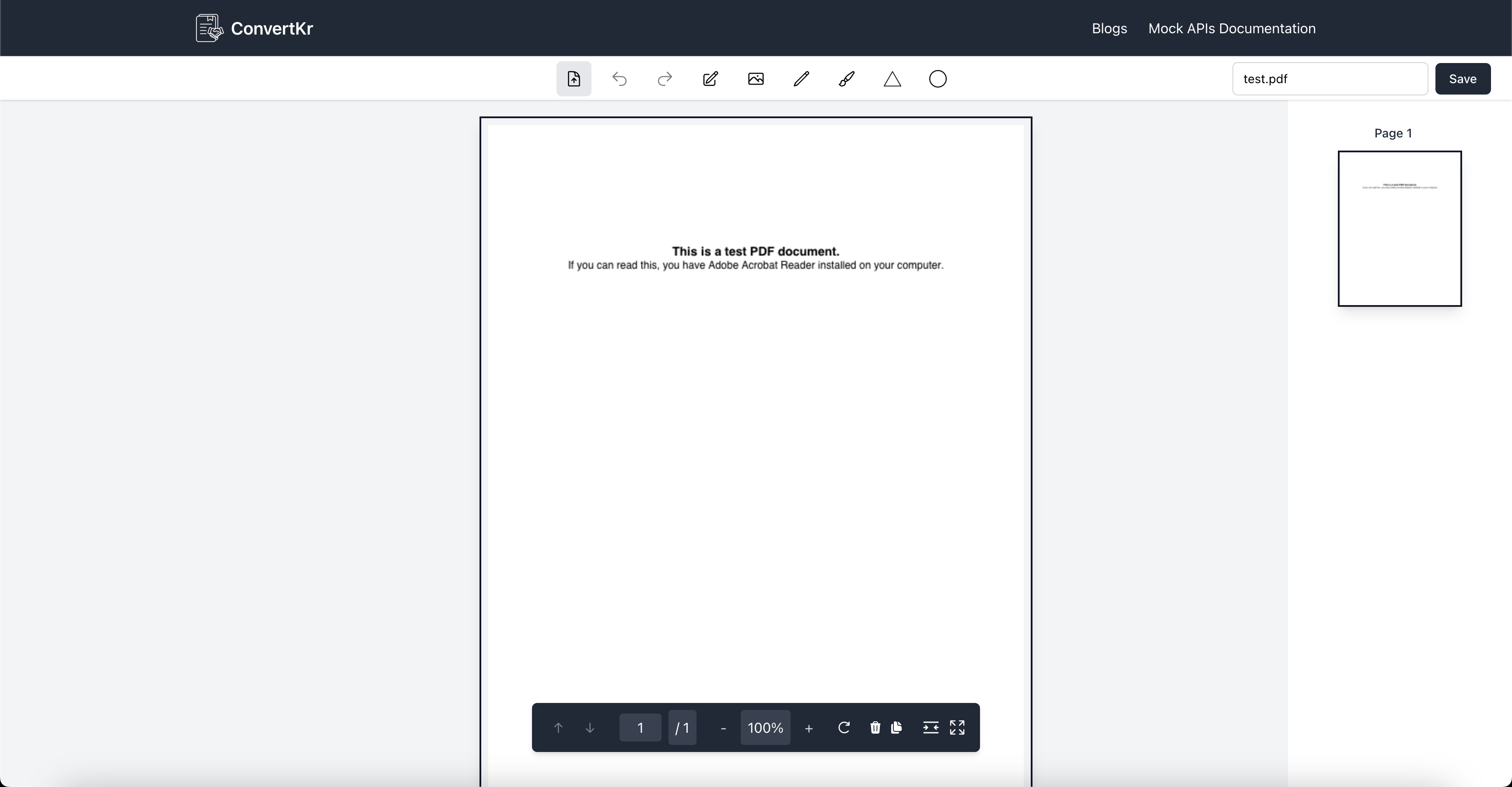Click the '/ 1' total pages indicator
Image resolution: width=1512 pixels, height=787 pixels.
[x=682, y=727]
